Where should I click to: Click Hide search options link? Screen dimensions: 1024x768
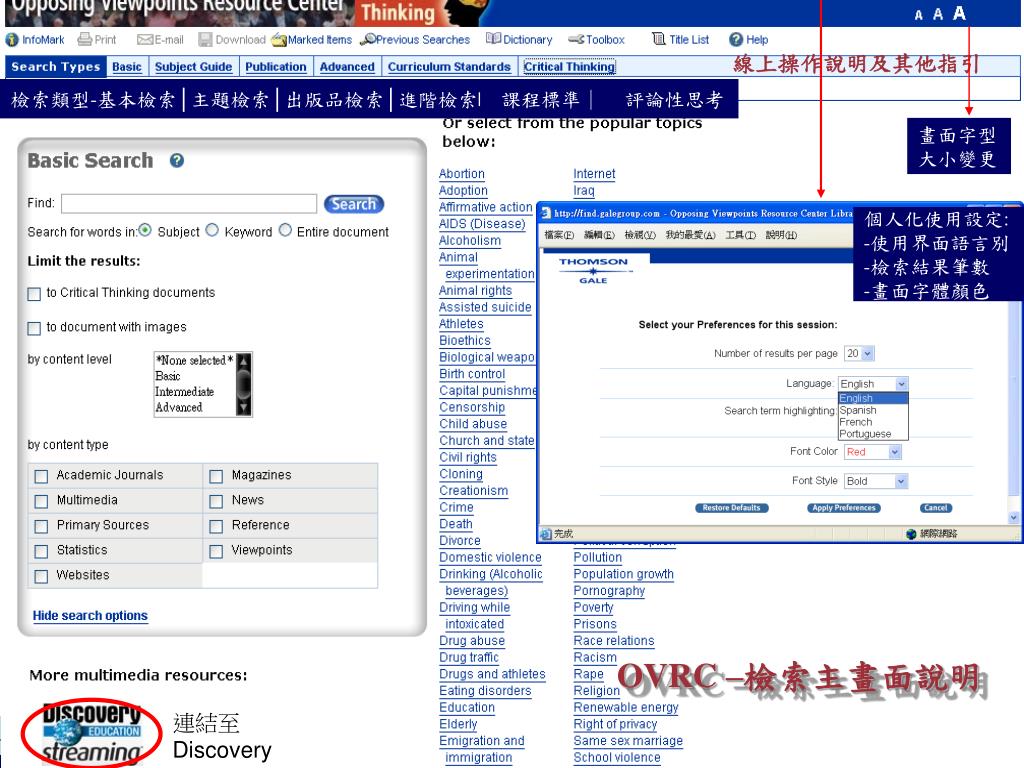[90, 616]
